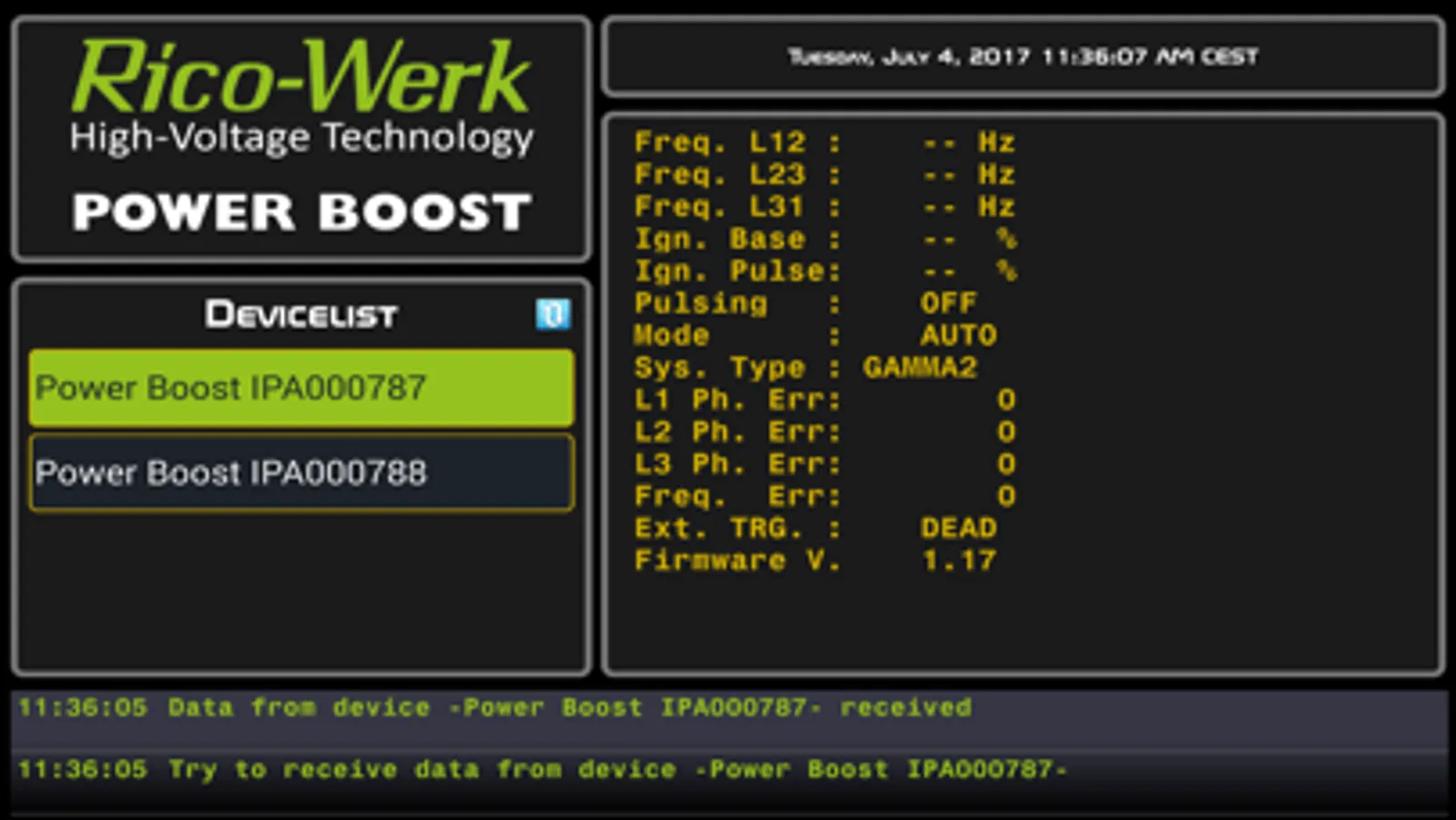Click the Mode AUTO row
Image resolution: width=1456 pixels, height=820 pixels.
click(x=815, y=335)
